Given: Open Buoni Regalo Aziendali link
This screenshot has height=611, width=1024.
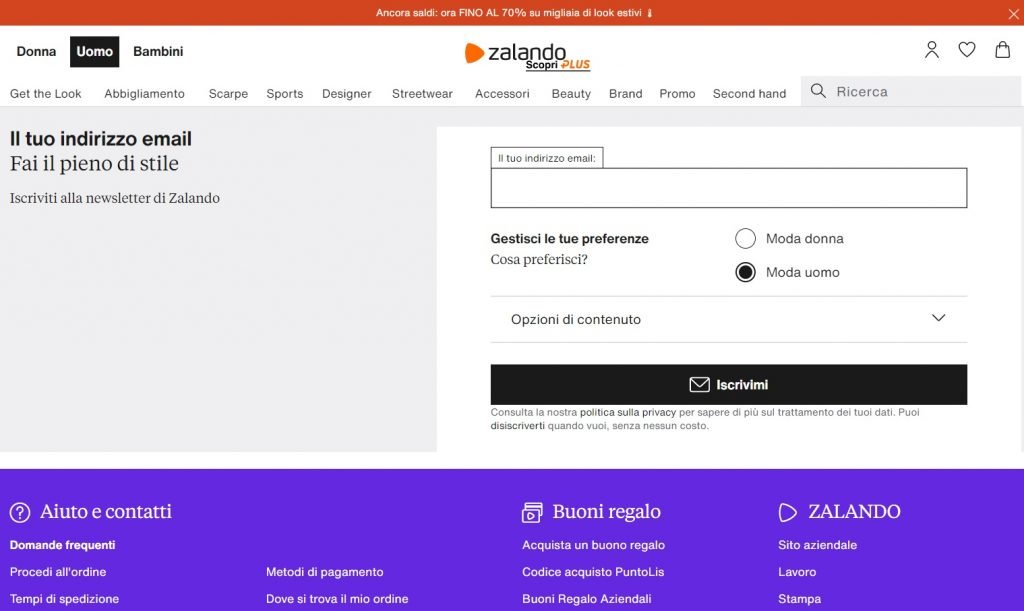Looking at the screenshot, I should pyautogui.click(x=586, y=599).
